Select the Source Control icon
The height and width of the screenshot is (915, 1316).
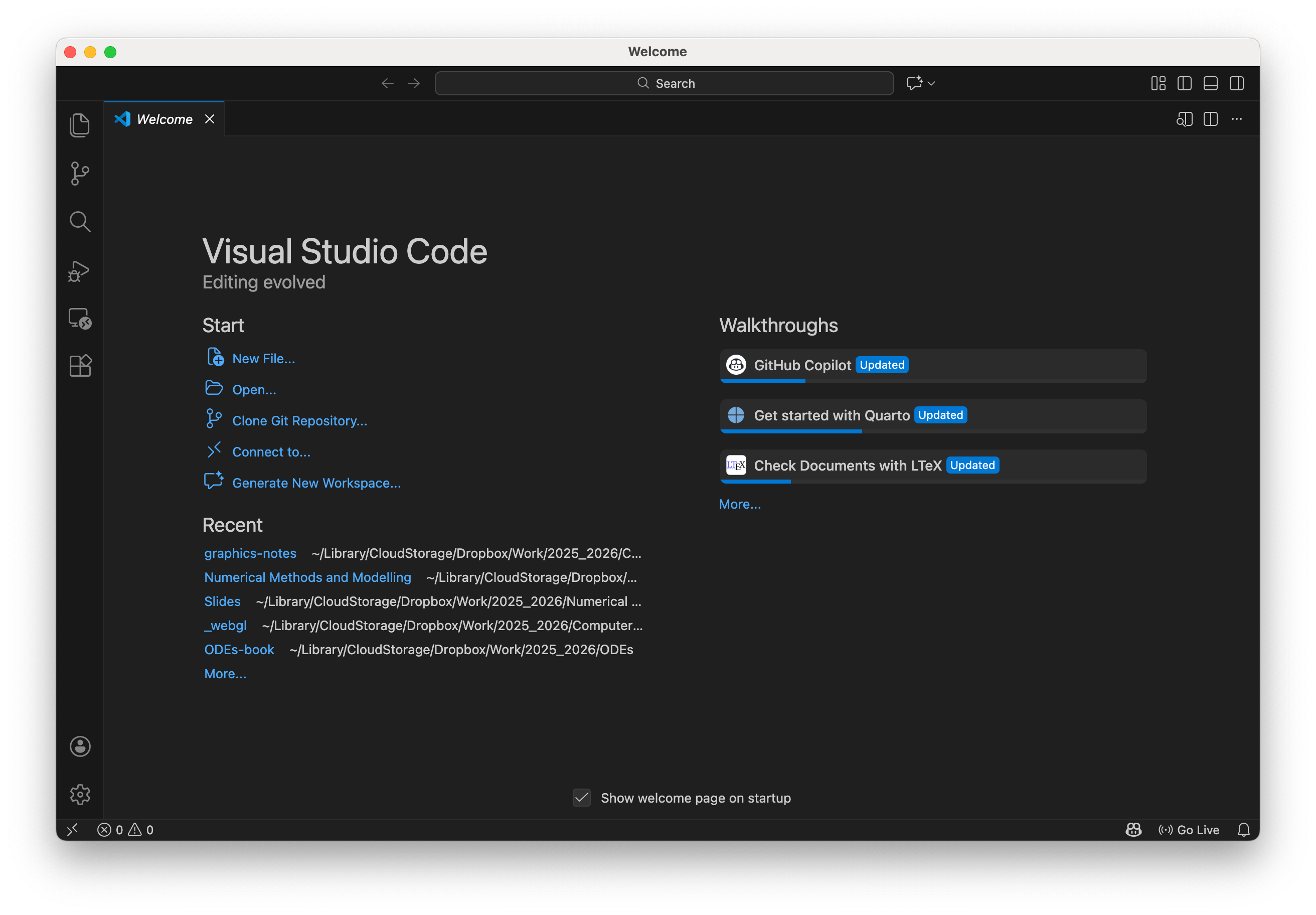click(80, 173)
